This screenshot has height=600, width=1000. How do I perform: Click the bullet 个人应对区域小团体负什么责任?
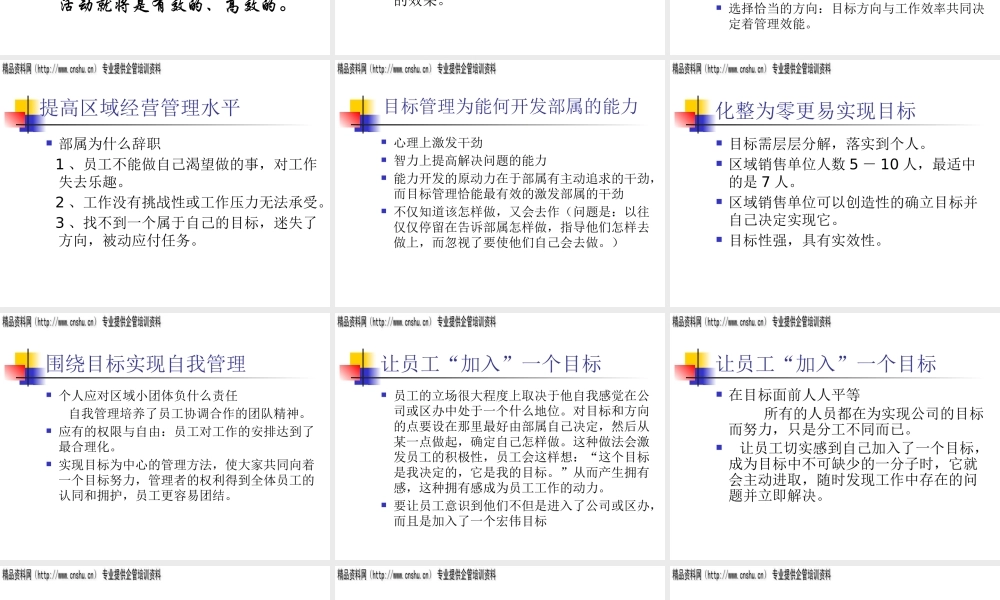click(x=148, y=396)
